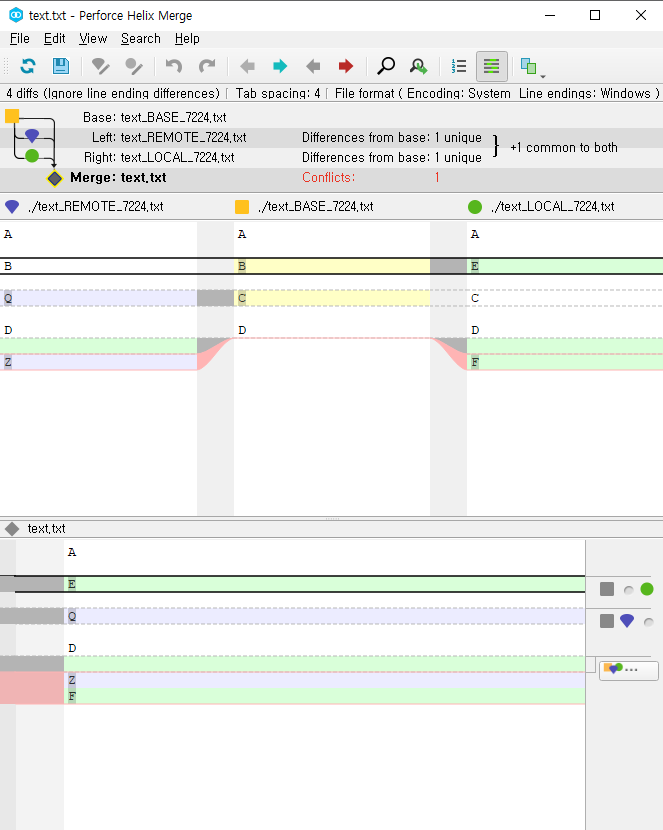Click line Z in the left REMOTE pane
This screenshot has height=830, width=663.
[98, 362]
